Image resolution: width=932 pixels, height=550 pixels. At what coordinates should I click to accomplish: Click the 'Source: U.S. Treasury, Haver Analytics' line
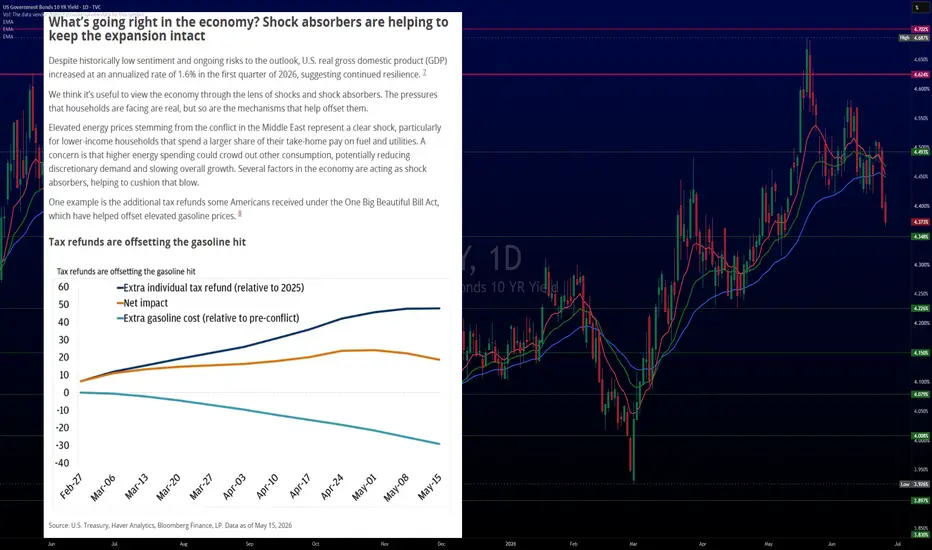pyautogui.click(x=170, y=526)
